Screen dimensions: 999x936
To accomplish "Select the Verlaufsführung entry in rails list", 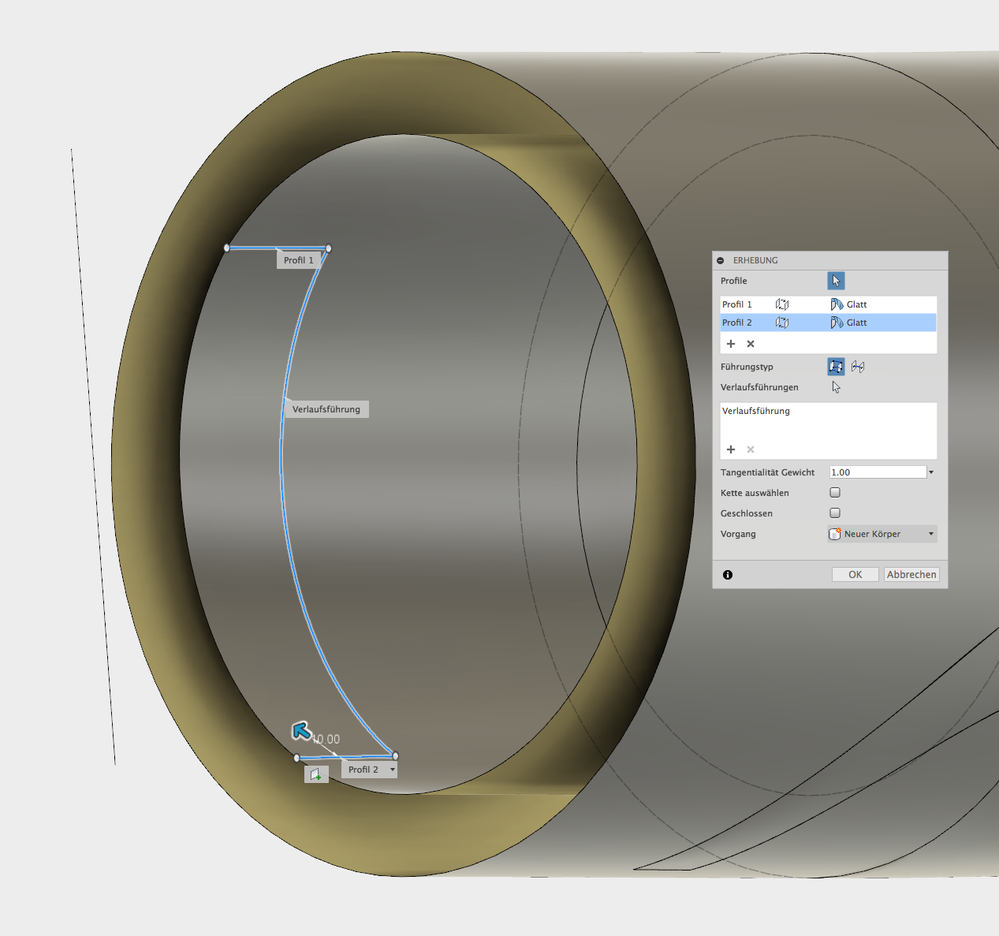I will [828, 411].
